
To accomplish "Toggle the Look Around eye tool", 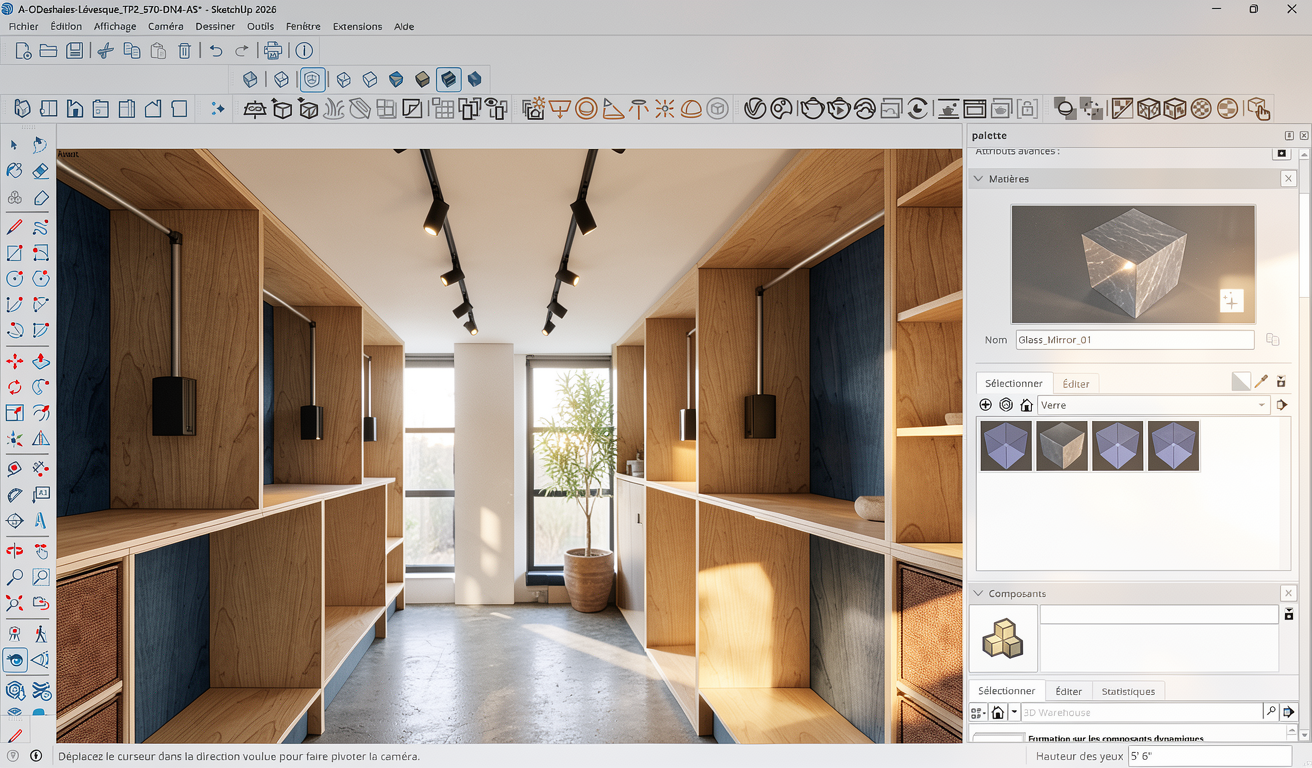I will tap(14, 660).
